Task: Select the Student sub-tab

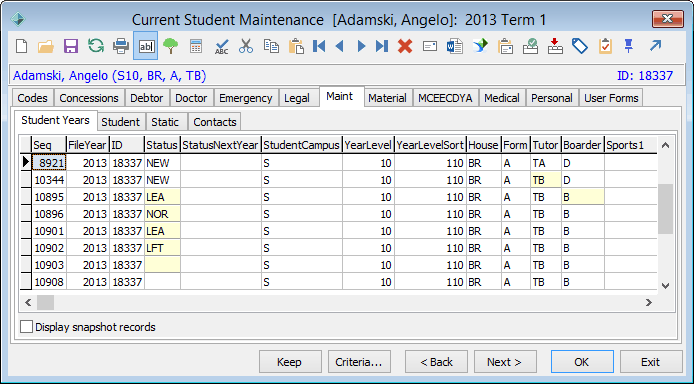Action: (120, 122)
